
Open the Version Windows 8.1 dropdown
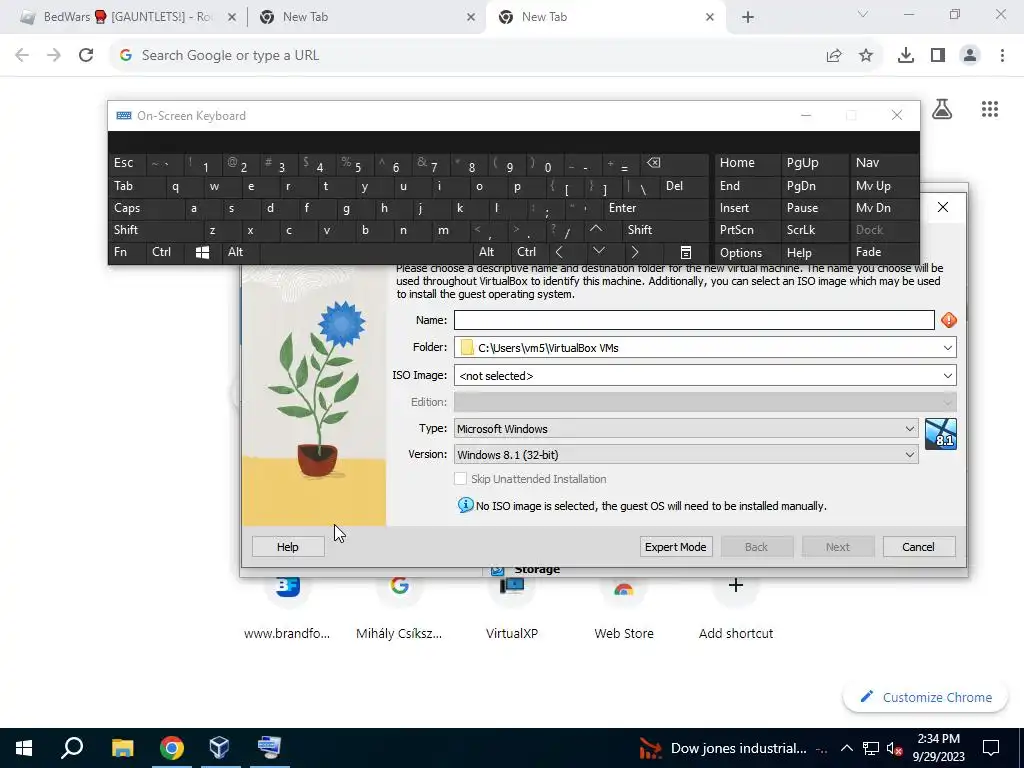coord(686,455)
